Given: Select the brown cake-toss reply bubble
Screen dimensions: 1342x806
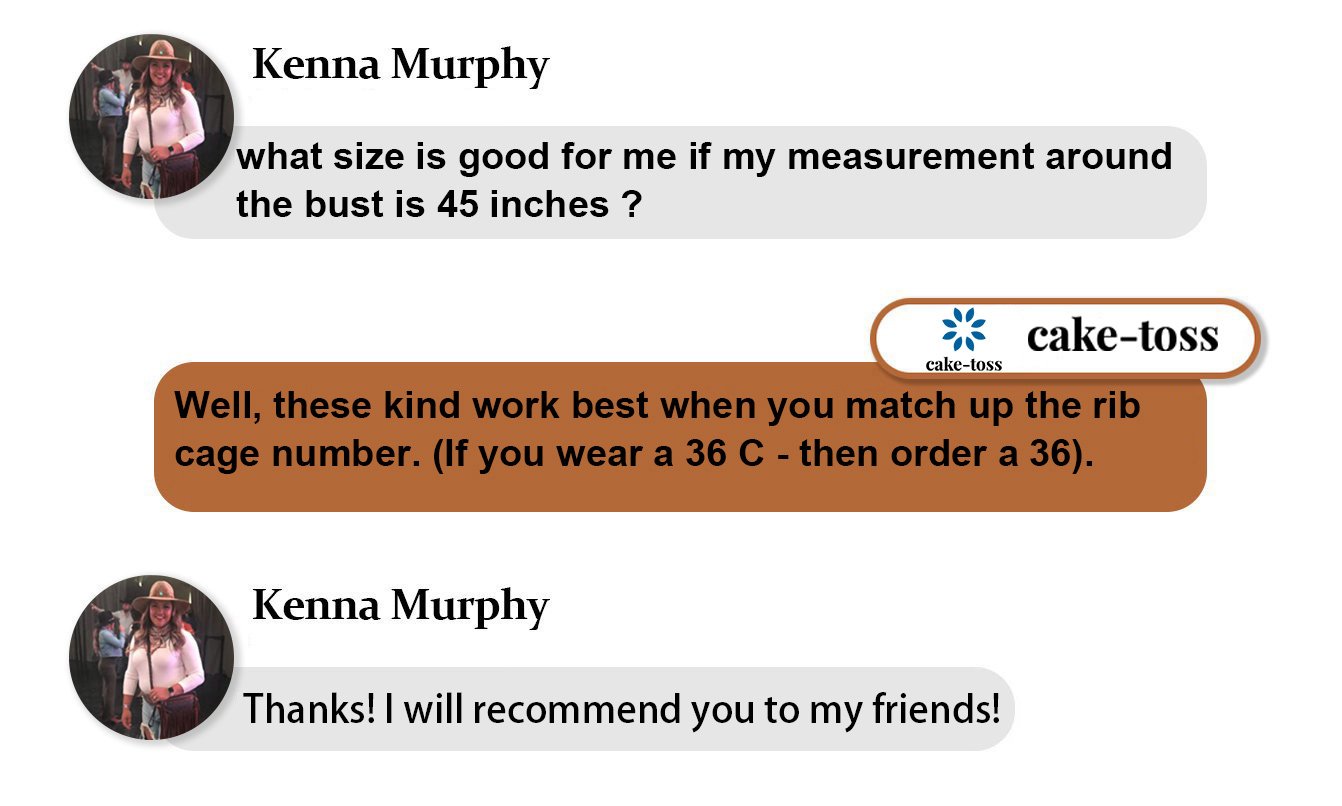Looking at the screenshot, I should 680,437.
